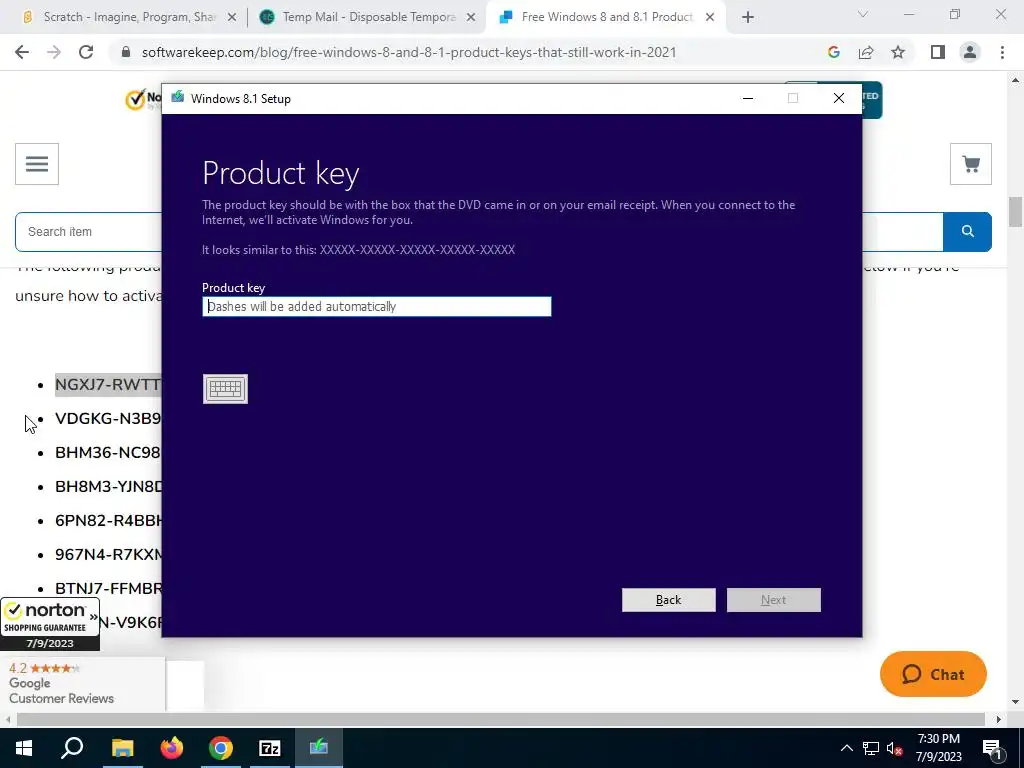This screenshot has height=768, width=1024.
Task: Bookmark this page with star icon
Action: click(898, 52)
